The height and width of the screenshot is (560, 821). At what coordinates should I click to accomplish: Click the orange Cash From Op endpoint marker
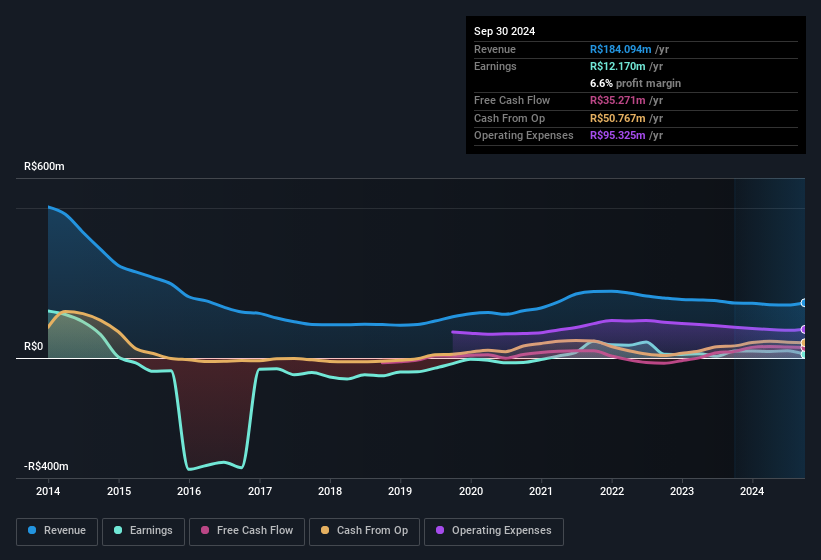[804, 343]
